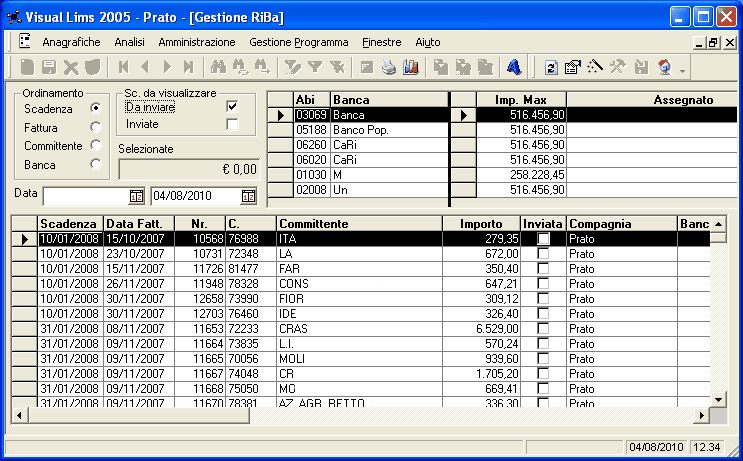This screenshot has height=461, width=743.
Task: Click the Imp. Max column header
Action: (521, 100)
